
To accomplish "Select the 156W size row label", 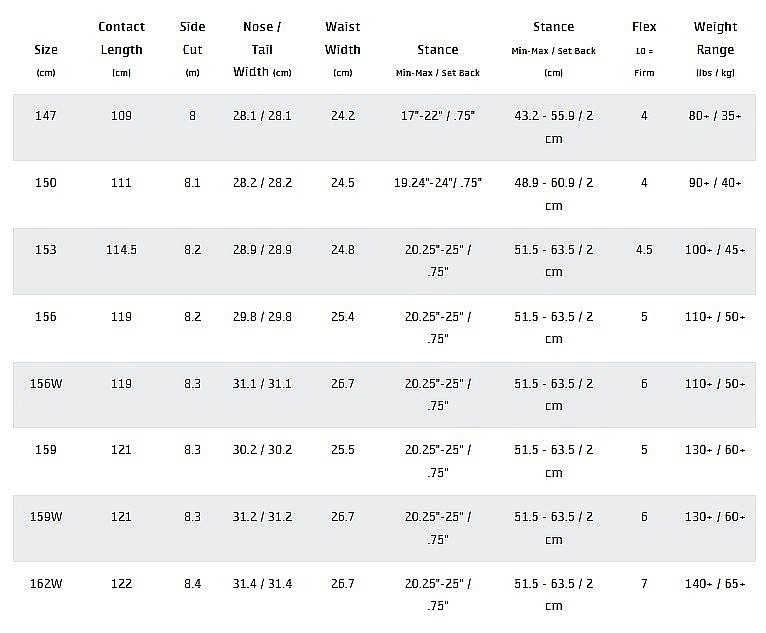I will 45,383.
